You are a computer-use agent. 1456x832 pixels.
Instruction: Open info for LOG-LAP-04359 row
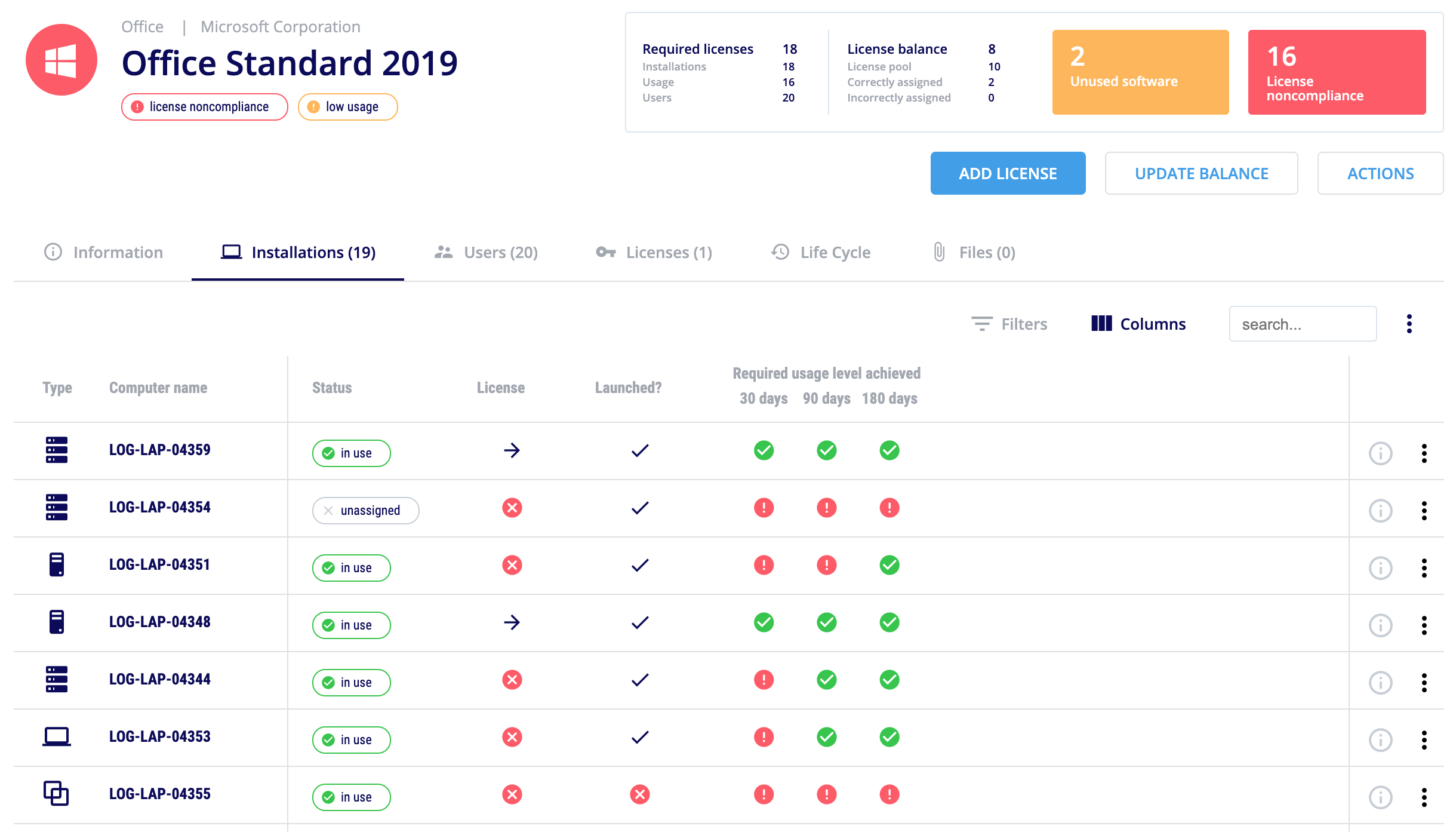tap(1380, 453)
